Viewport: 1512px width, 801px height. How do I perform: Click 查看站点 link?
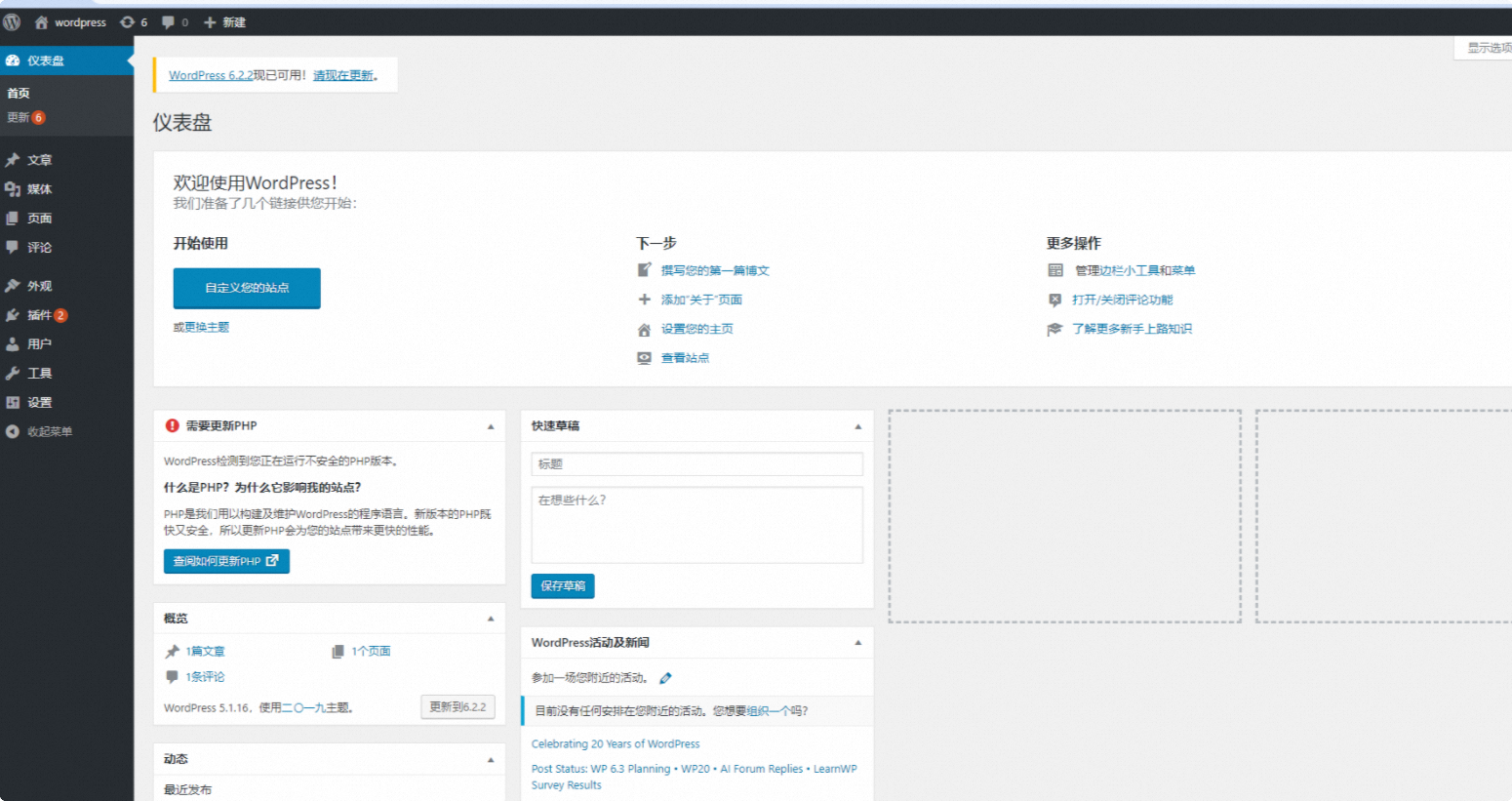(x=685, y=358)
